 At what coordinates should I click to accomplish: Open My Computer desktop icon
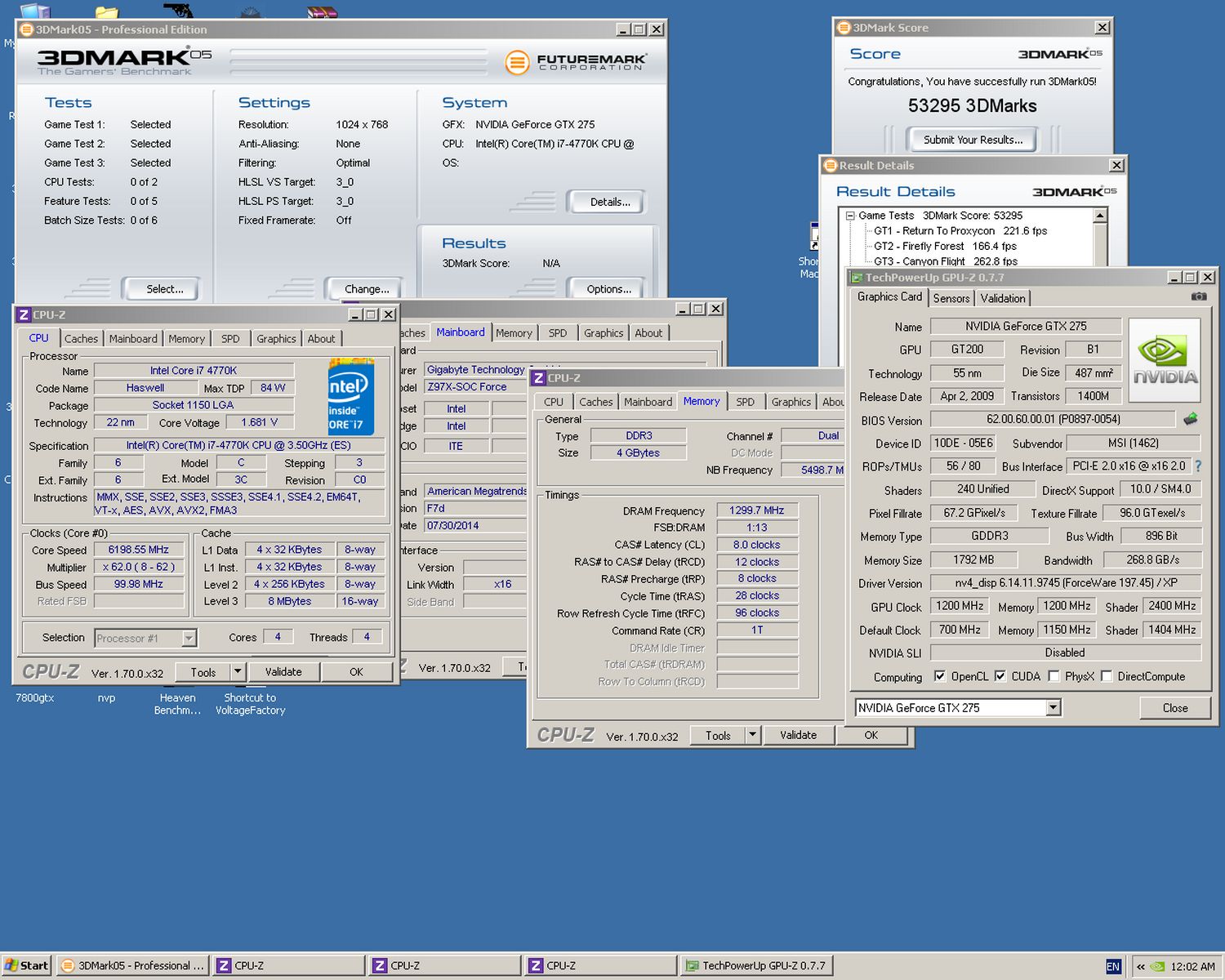click(x=33, y=10)
